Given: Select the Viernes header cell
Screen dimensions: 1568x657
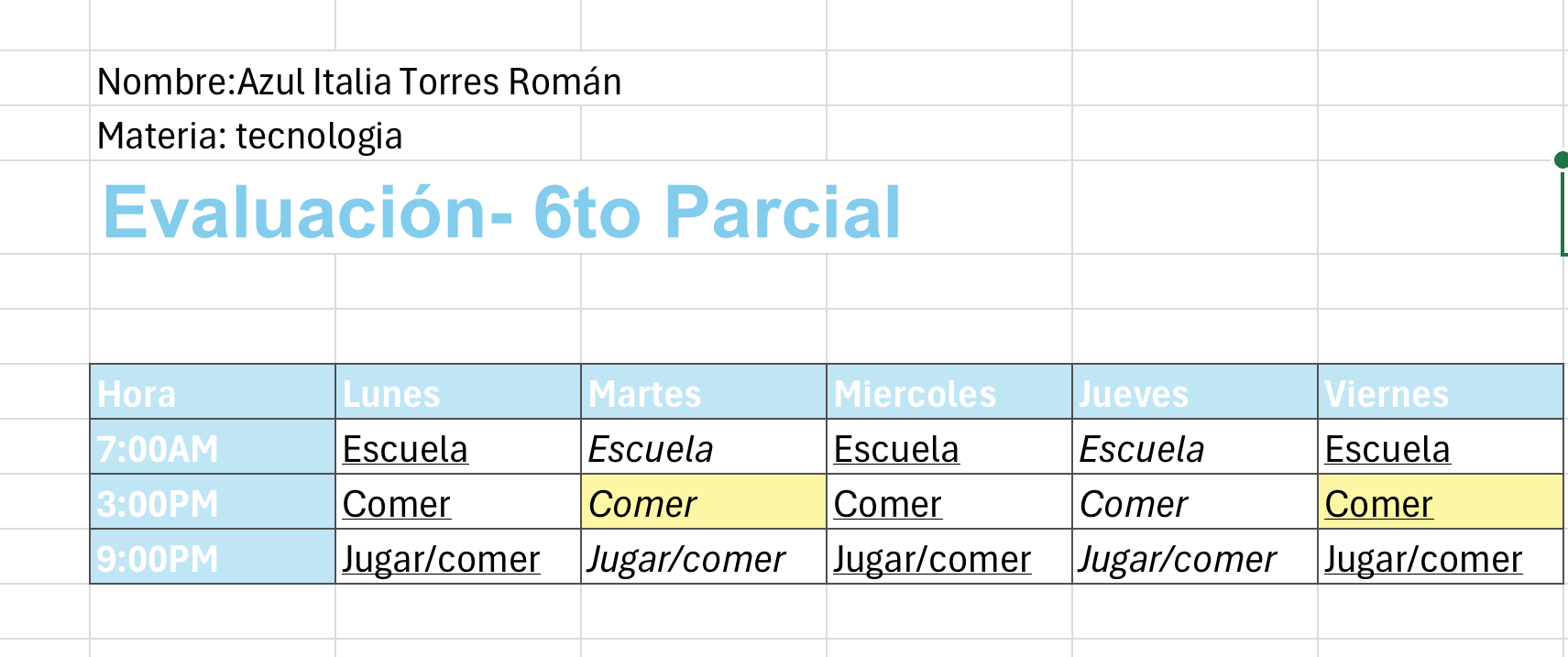Looking at the screenshot, I should point(1441,393).
